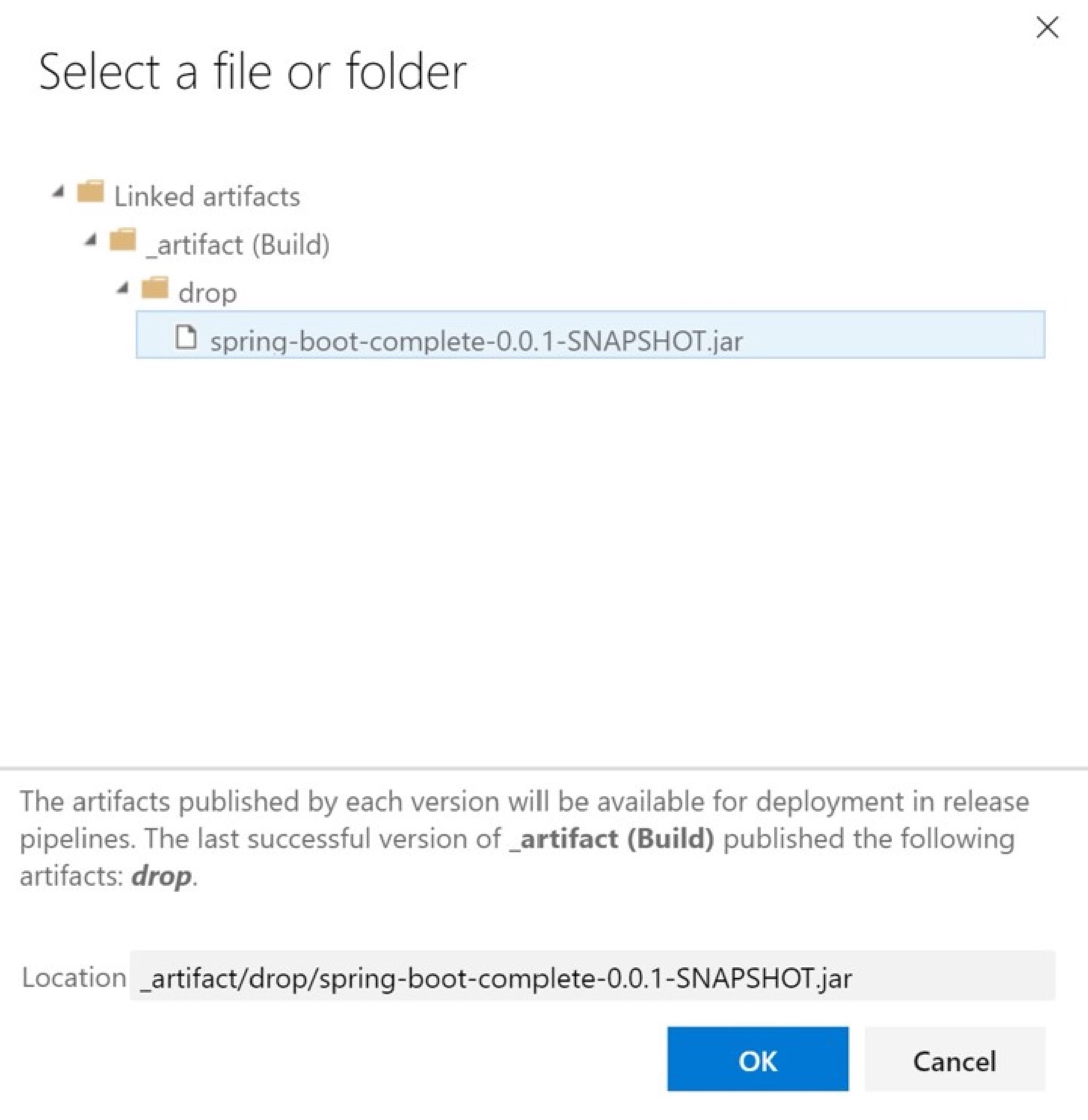The image size is (1088, 1120).
Task: Collapse the drop folder arrow
Action: 123,289
